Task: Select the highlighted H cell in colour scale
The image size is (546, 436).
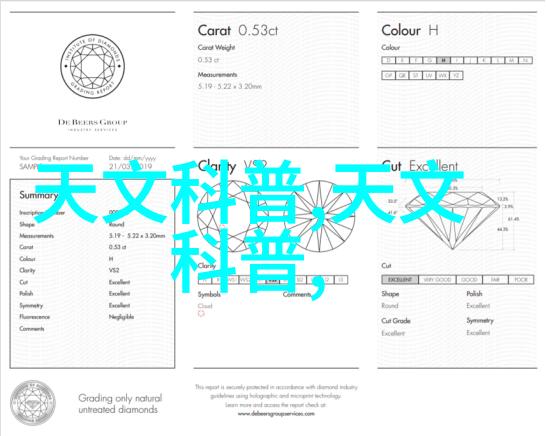Action: [x=443, y=60]
